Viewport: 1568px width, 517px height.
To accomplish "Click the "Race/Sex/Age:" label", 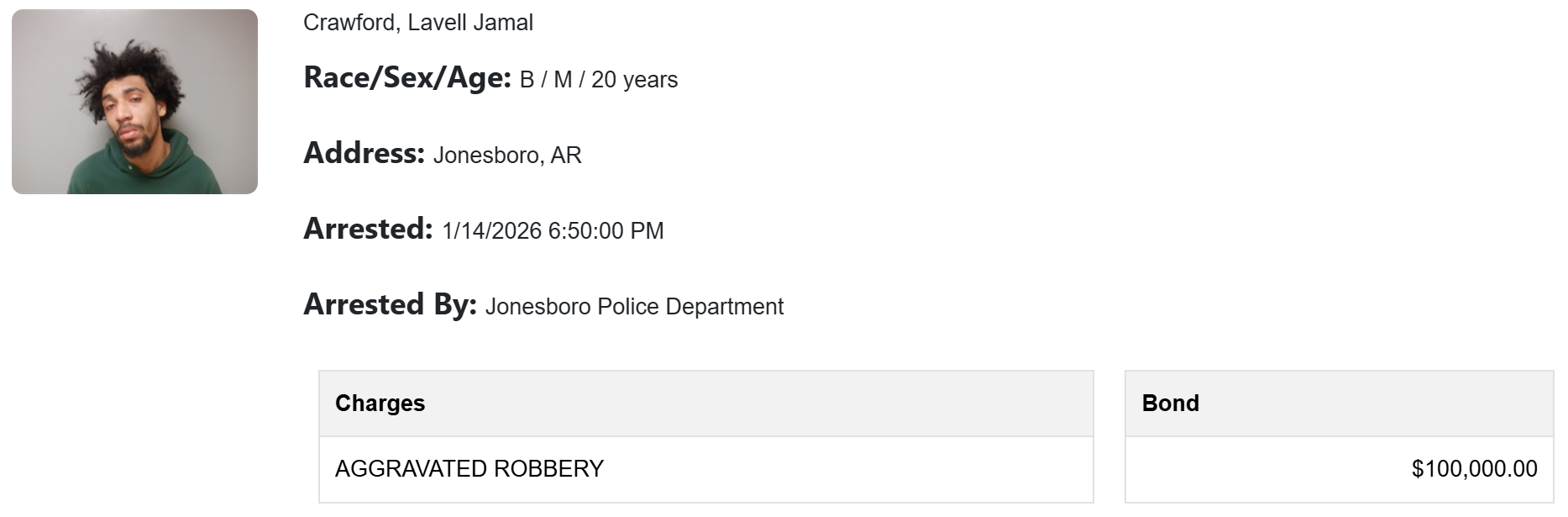I will coord(407,78).
